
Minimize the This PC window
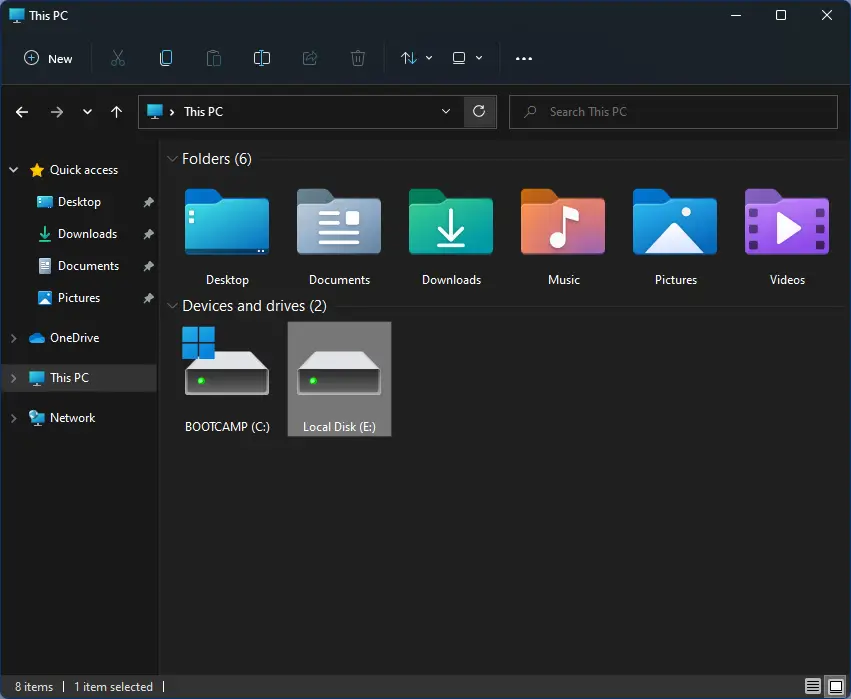pos(736,15)
